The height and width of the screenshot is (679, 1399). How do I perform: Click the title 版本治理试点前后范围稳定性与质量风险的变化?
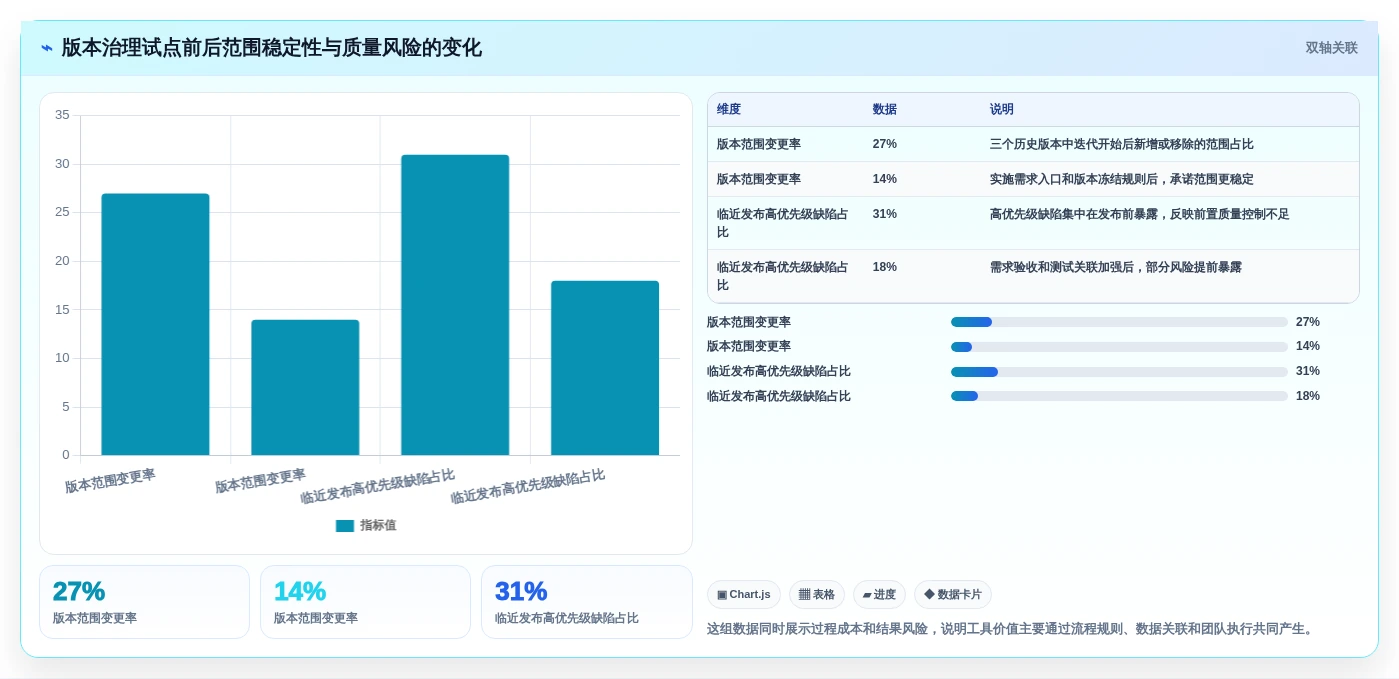(272, 48)
